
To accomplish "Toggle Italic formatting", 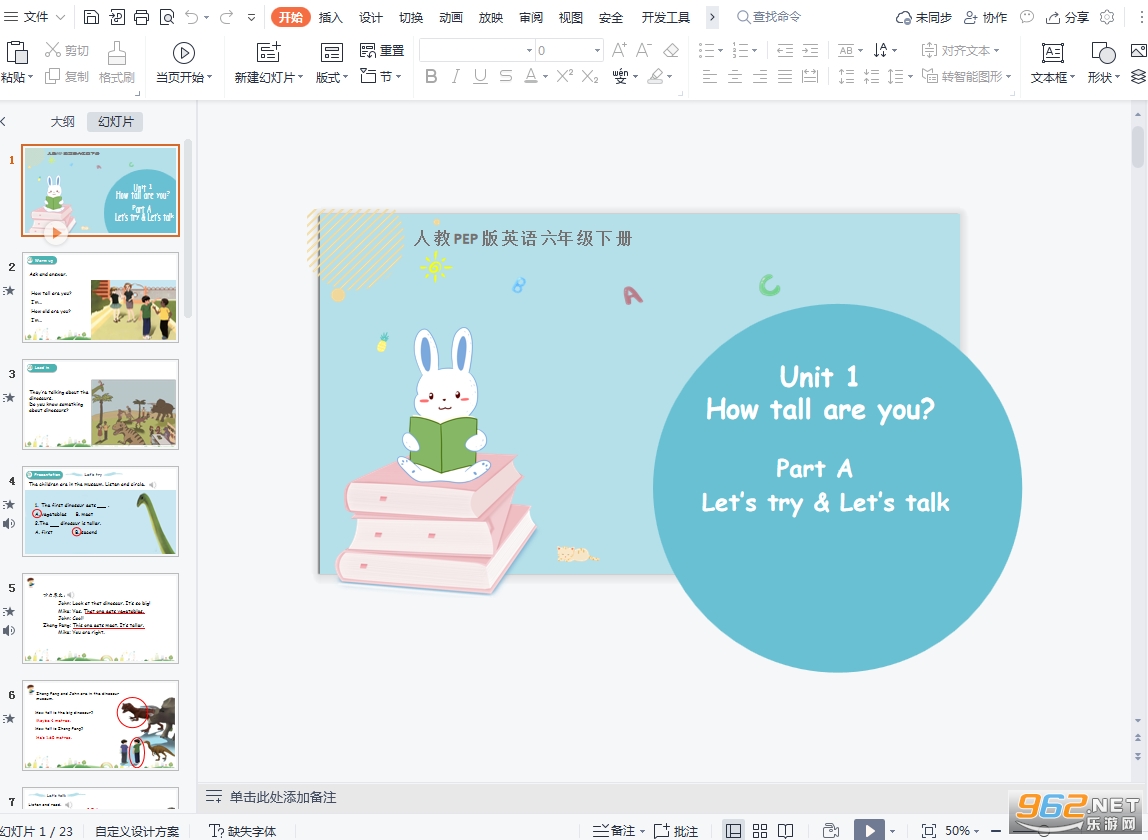I will tap(456, 76).
